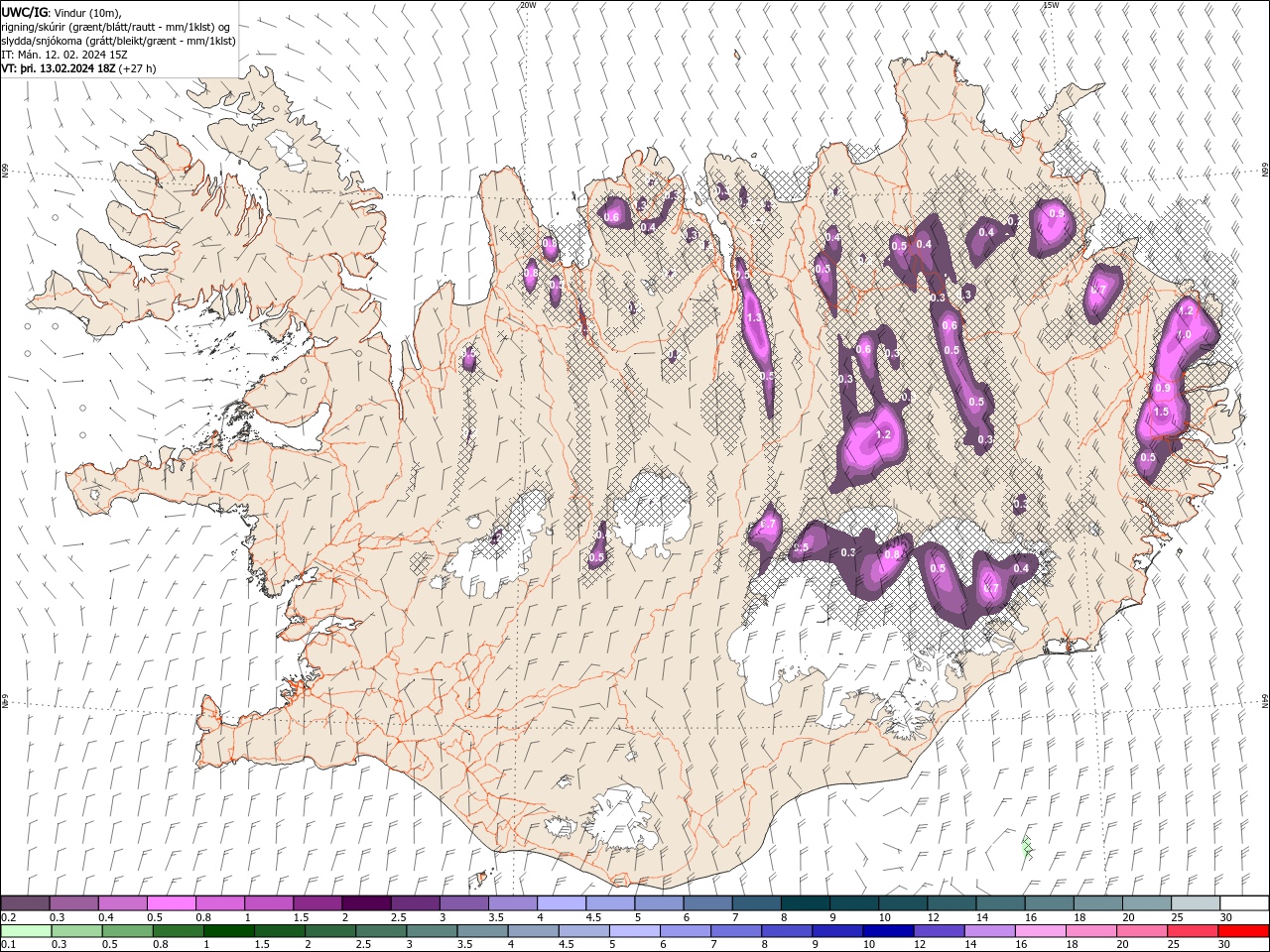Select lower legend deep blue swatch 10 to 12
Screen dimensions: 1270x952
889,931
